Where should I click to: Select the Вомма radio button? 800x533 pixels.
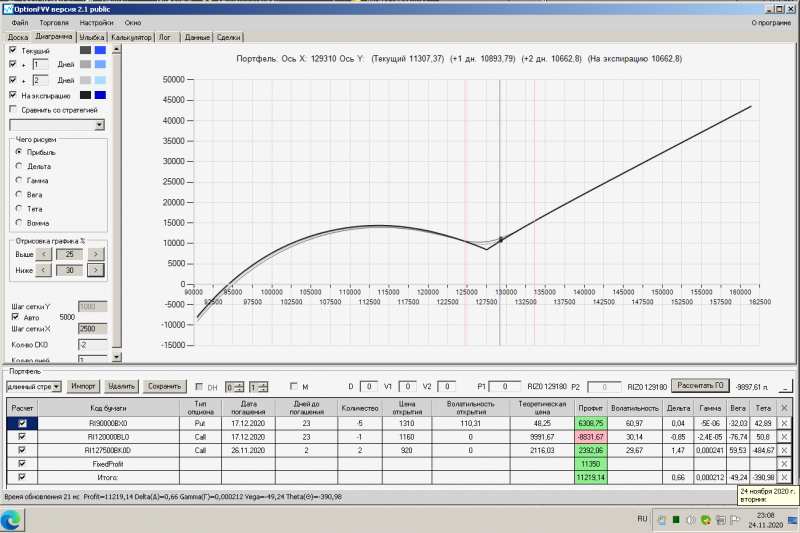(19, 222)
